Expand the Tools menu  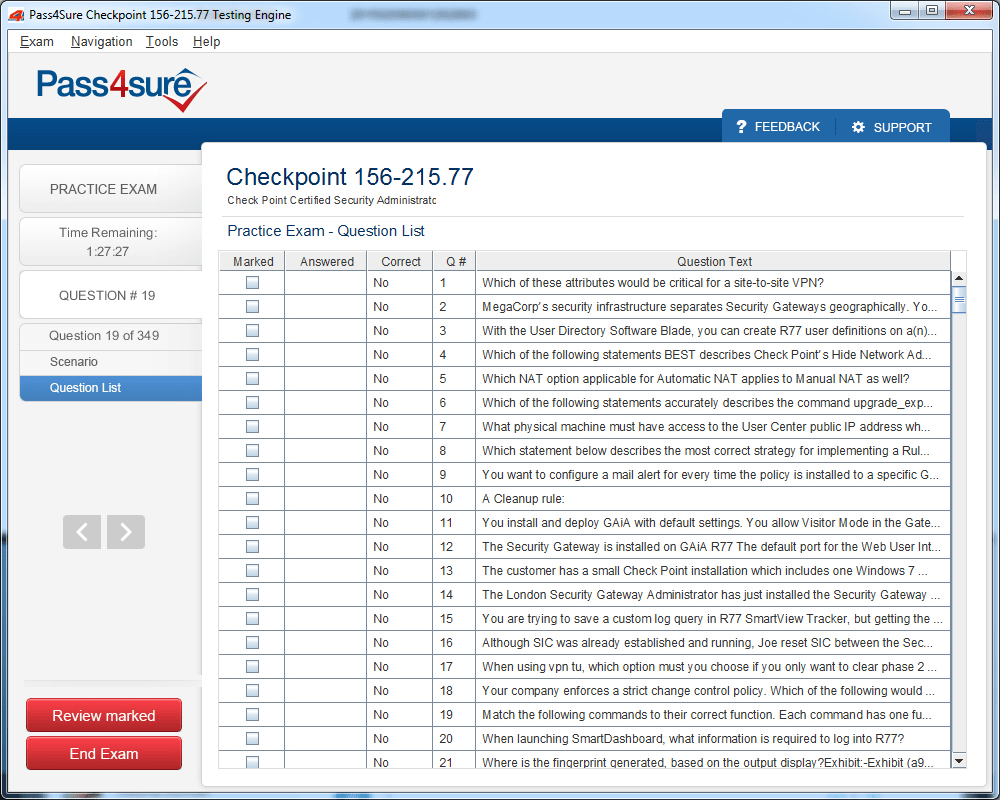pyautogui.click(x=161, y=42)
